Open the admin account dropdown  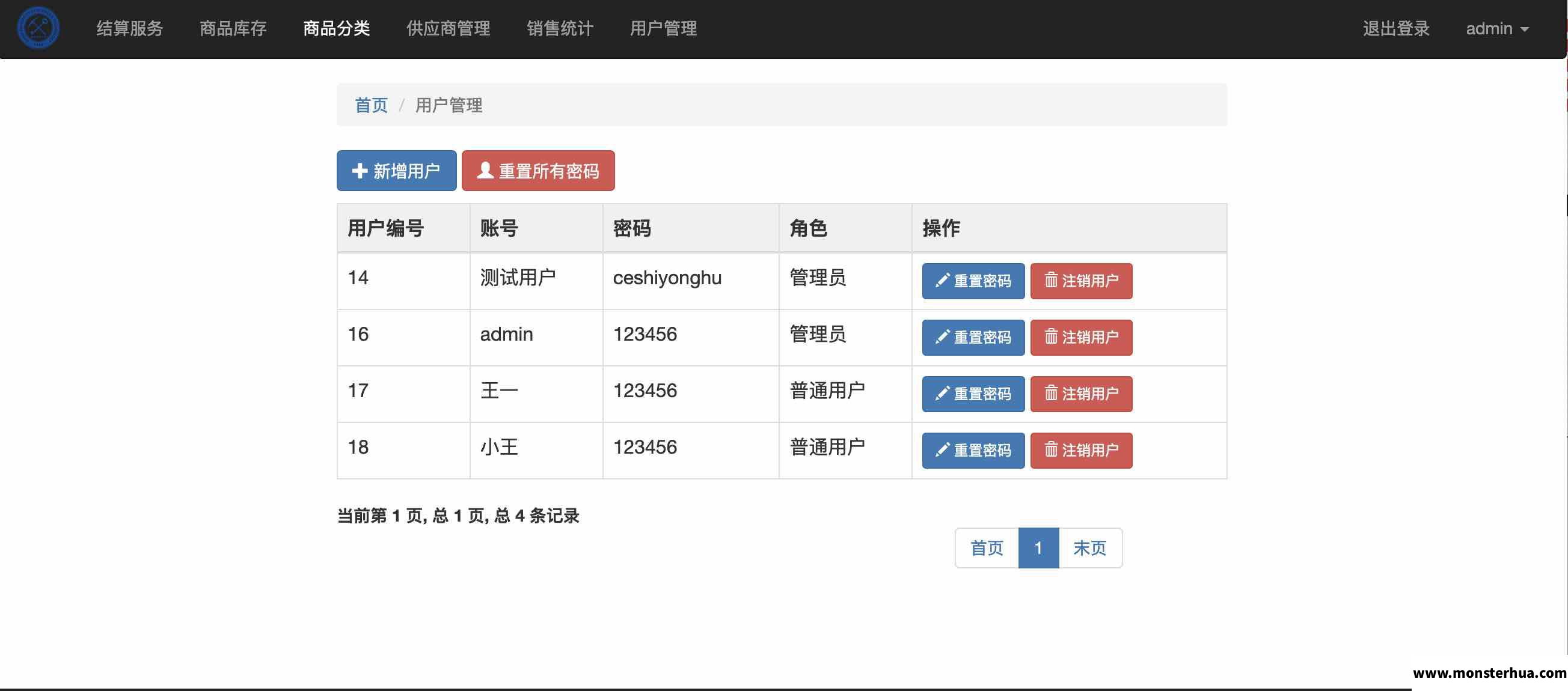(1498, 29)
